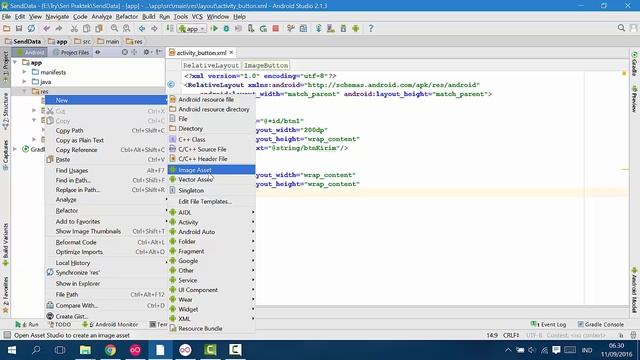Select Vector Asset menu entry
This screenshot has width=640, height=360.
(211, 180)
